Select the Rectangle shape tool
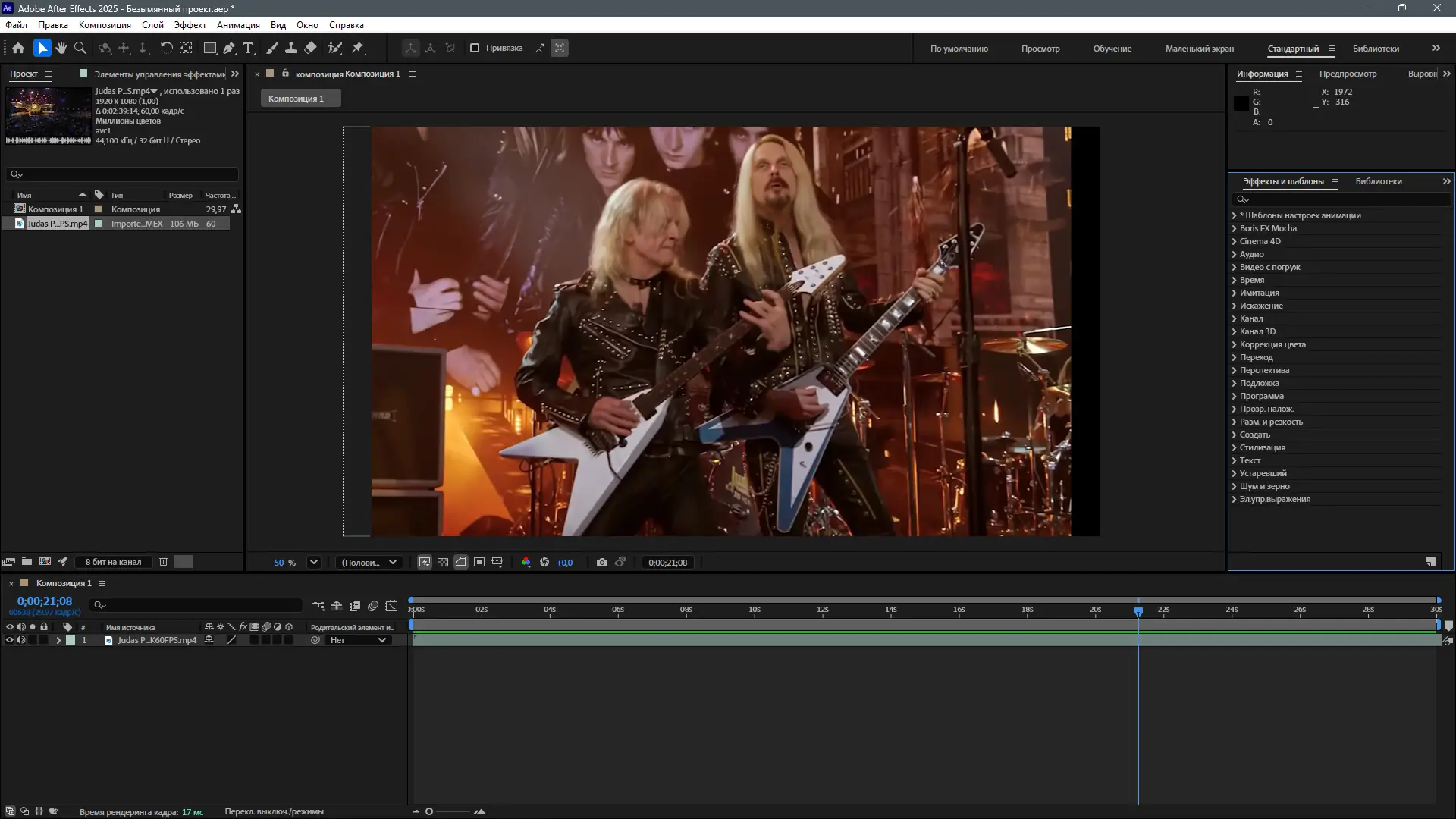The image size is (1456, 819). [x=210, y=48]
